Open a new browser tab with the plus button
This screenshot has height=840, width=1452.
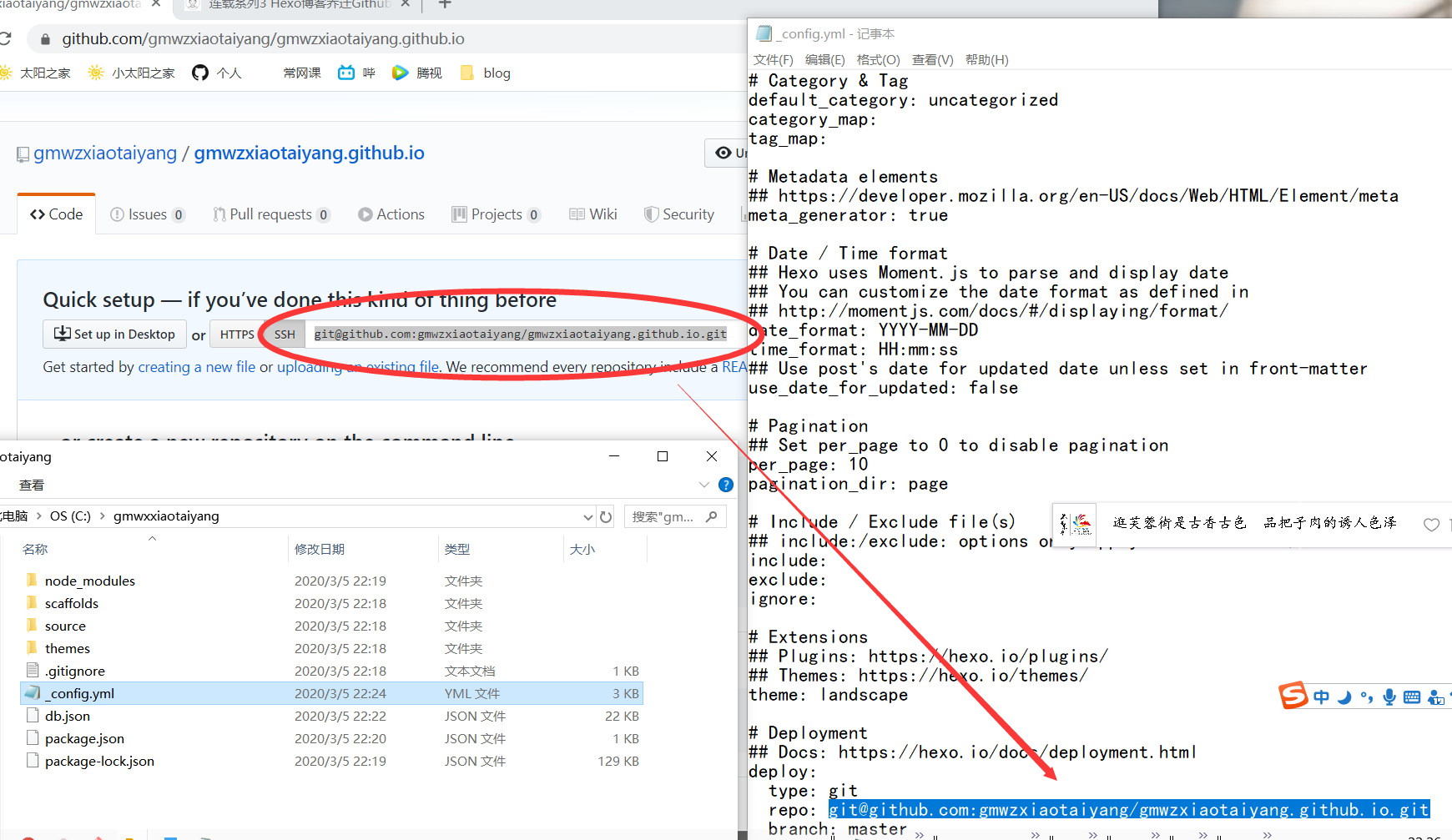[445, 4]
